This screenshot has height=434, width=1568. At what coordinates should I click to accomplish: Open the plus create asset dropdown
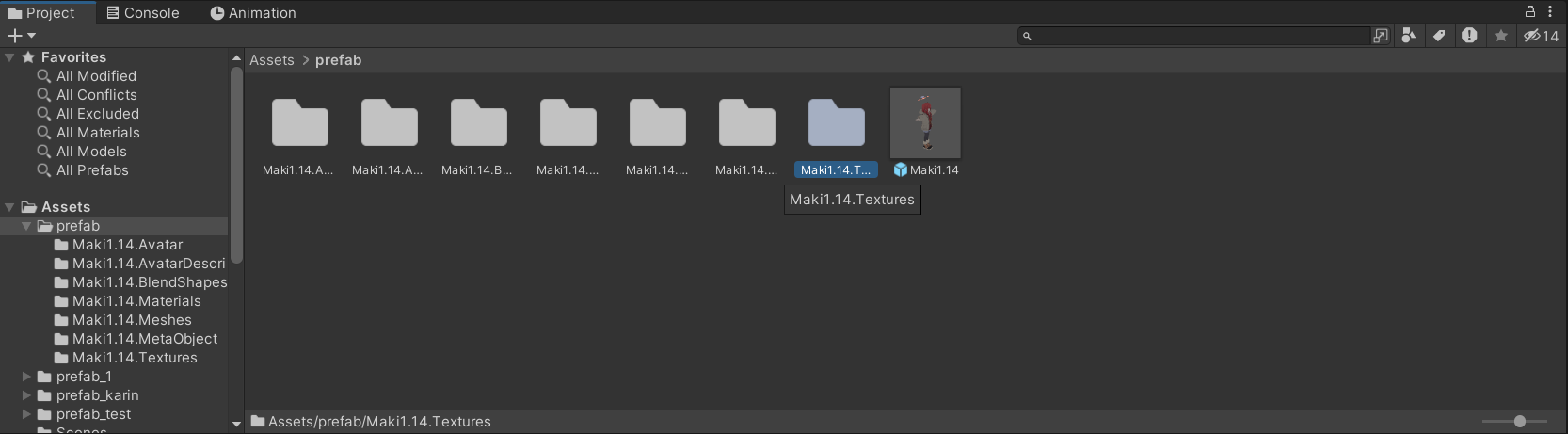tap(21, 36)
